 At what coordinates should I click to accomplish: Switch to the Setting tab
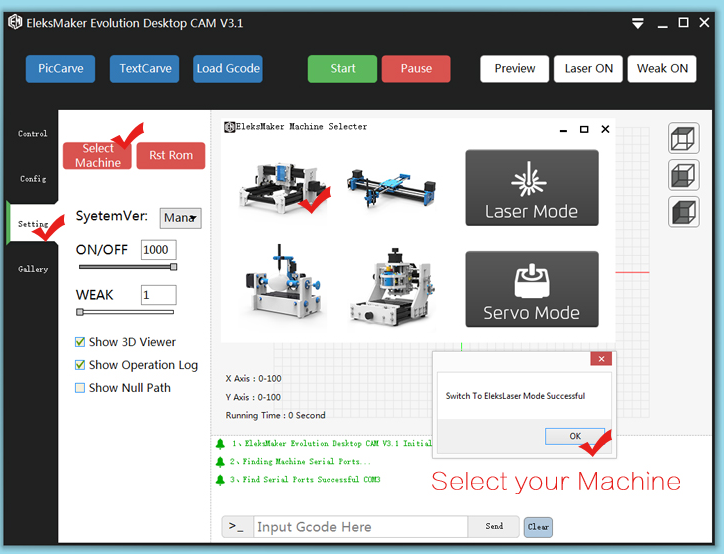32,224
